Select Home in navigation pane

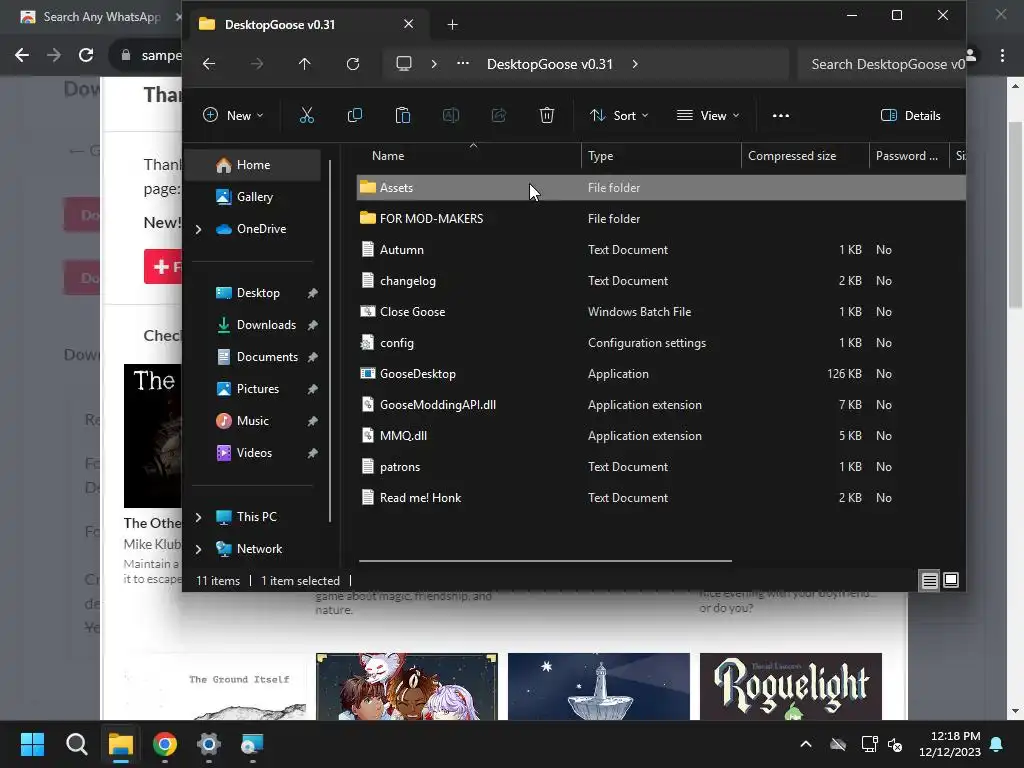pyautogui.click(x=253, y=165)
